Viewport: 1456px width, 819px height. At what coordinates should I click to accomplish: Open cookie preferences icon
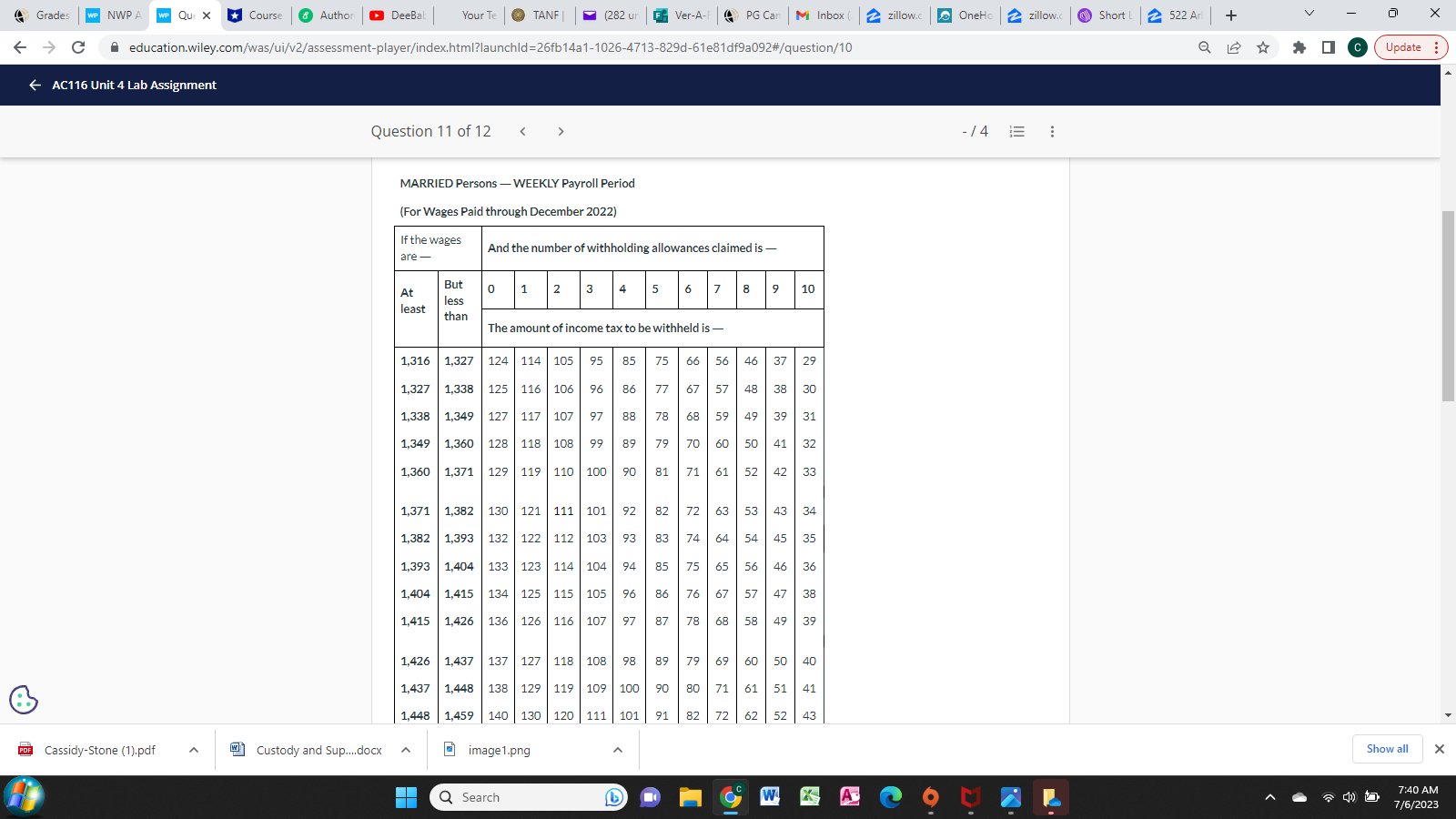click(24, 699)
